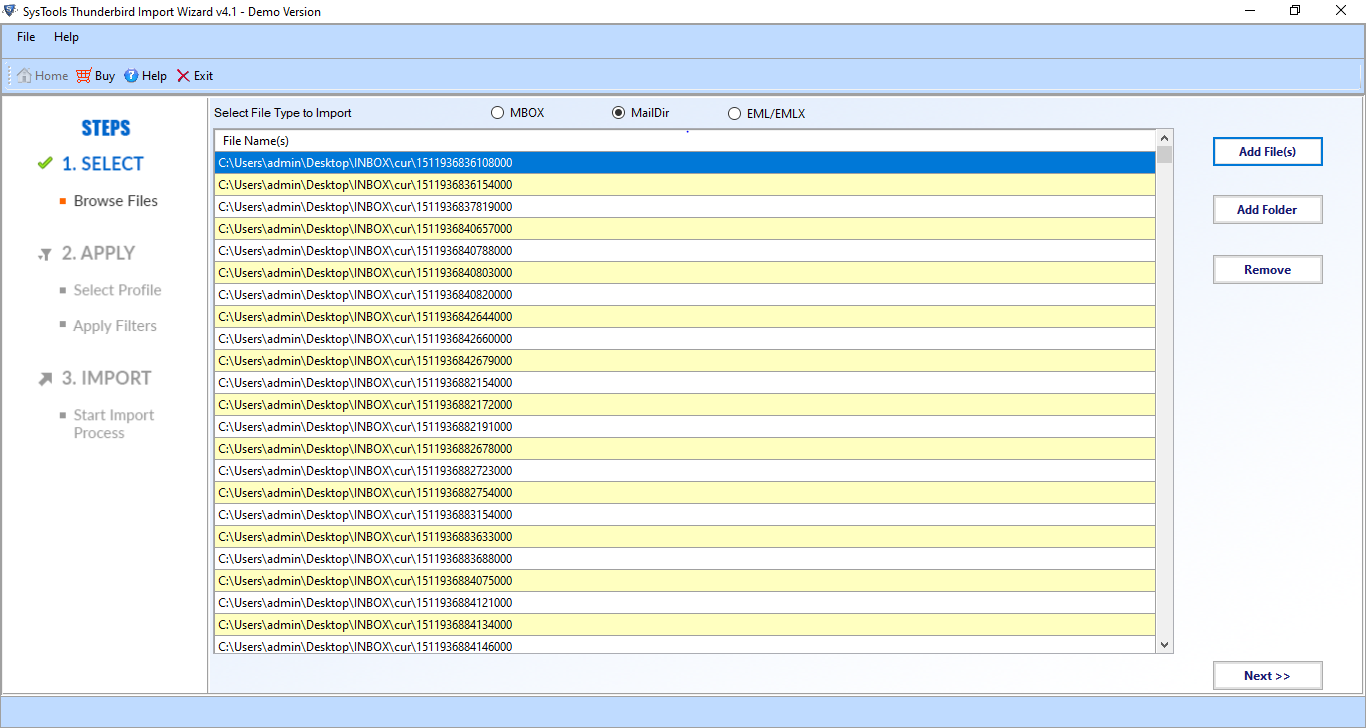Go to Browse Files step
1366x728 pixels.
coord(116,201)
